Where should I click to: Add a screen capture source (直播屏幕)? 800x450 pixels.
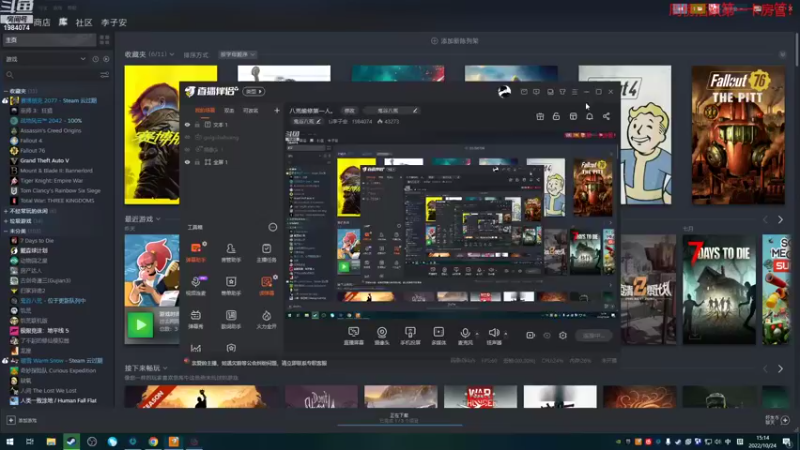click(354, 336)
